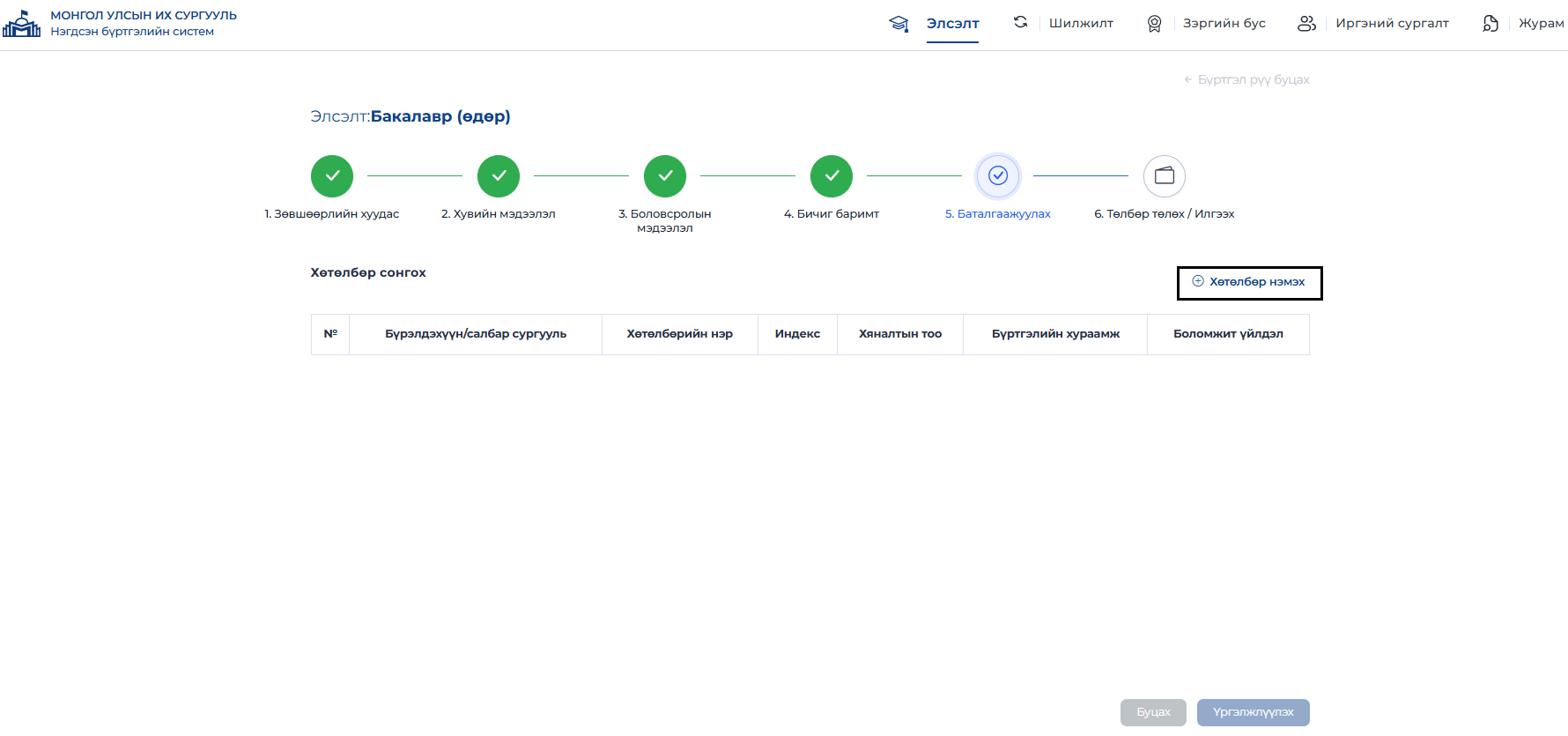Click the МОНГОЛ УЛСЫН ИХ СУРГУУЛЬ title
The height and width of the screenshot is (736, 1568).
pos(144,16)
